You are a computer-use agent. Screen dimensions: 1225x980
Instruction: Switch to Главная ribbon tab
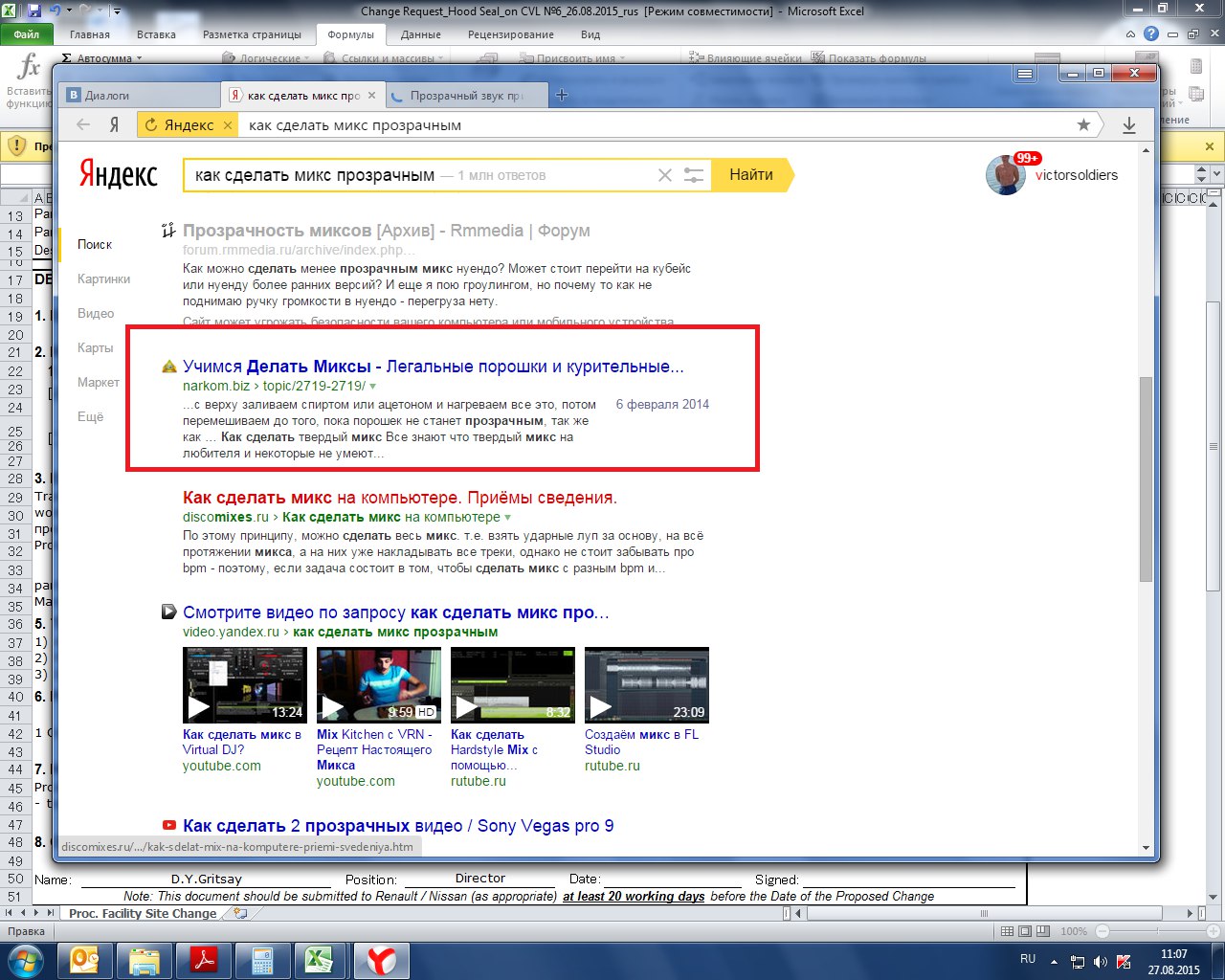click(90, 34)
